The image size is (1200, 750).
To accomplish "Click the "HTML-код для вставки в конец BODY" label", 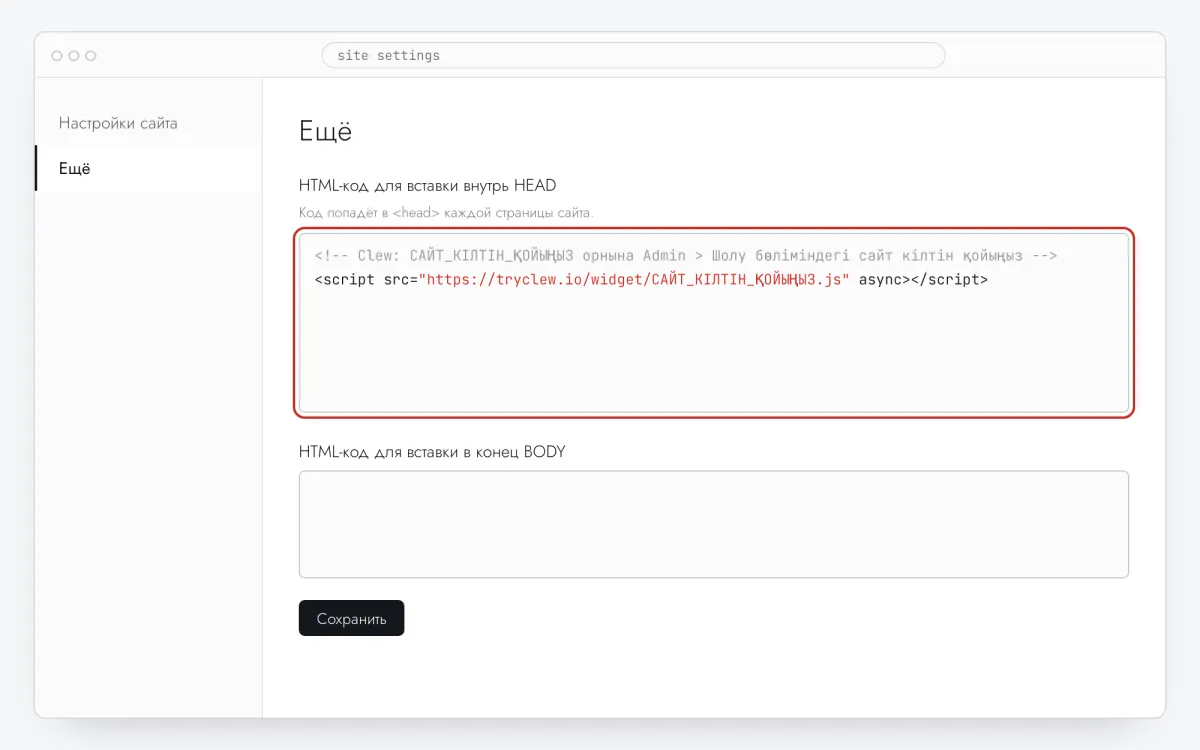I will tap(432, 452).
